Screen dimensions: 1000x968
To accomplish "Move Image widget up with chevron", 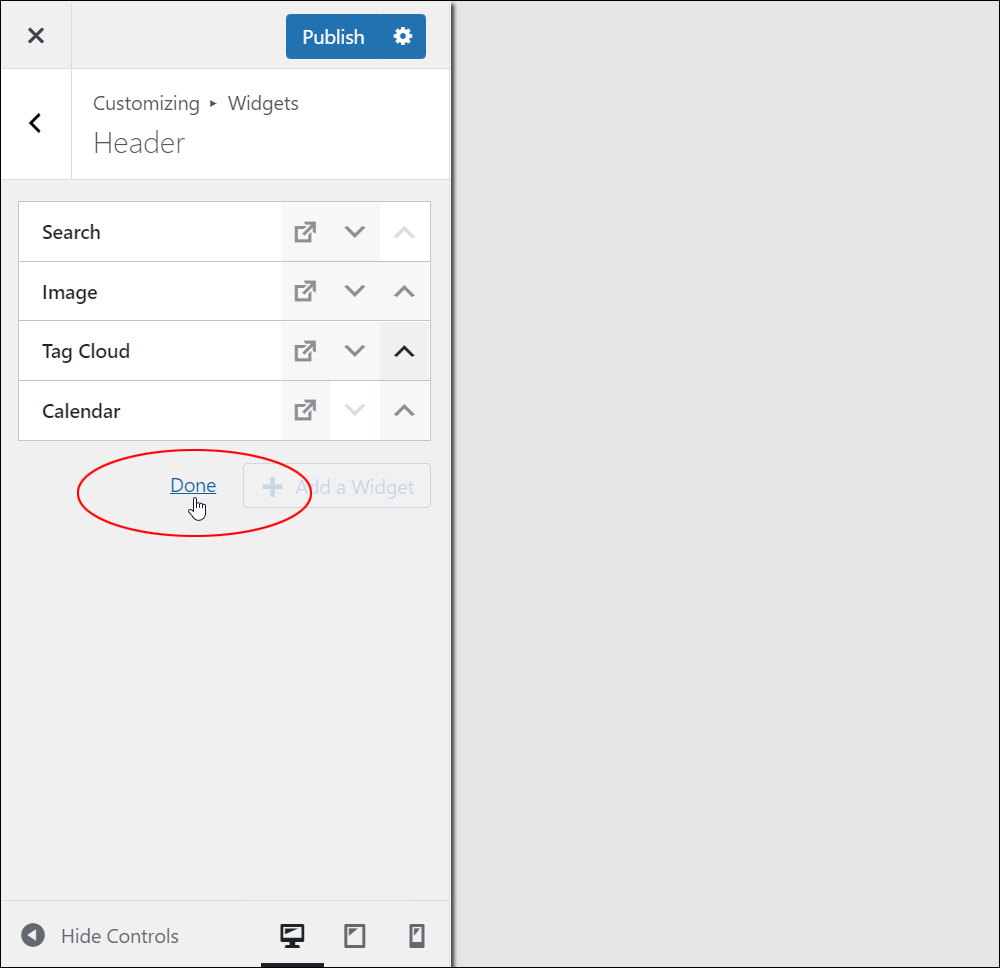I will click(404, 291).
